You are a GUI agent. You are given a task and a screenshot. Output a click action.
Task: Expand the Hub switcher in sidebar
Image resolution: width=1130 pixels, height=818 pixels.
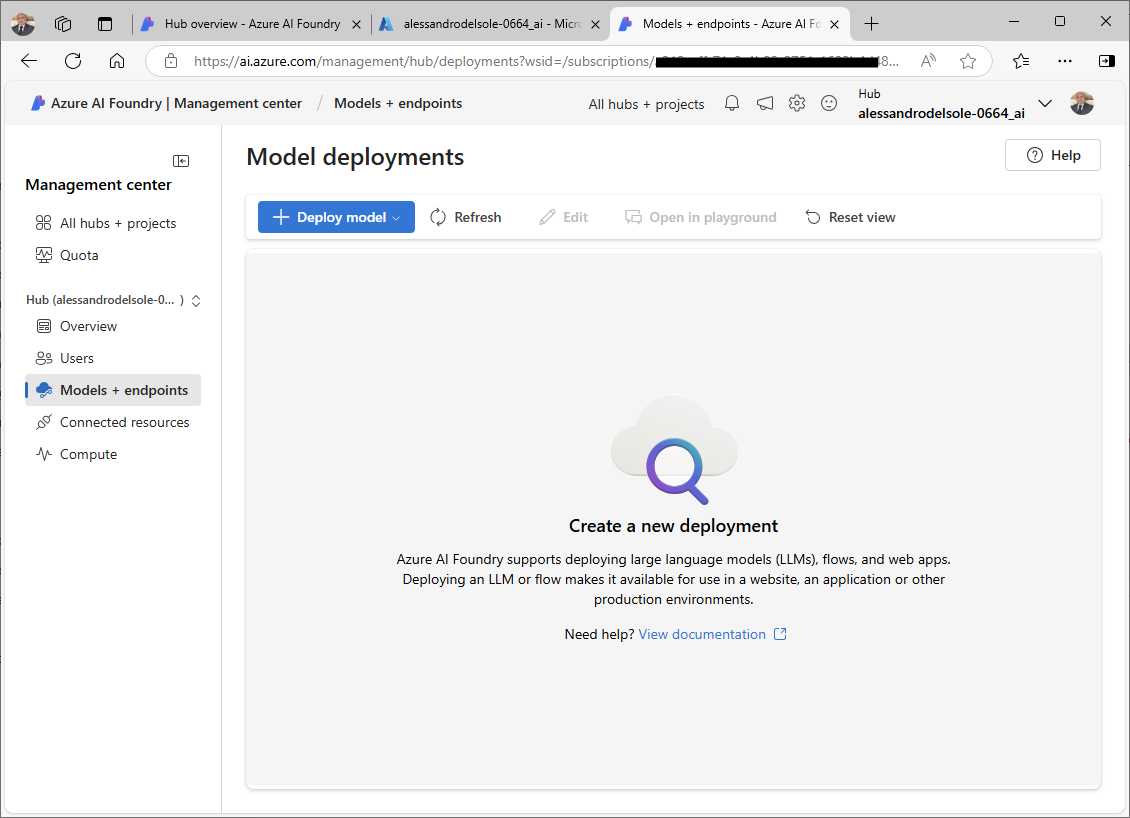pos(195,301)
